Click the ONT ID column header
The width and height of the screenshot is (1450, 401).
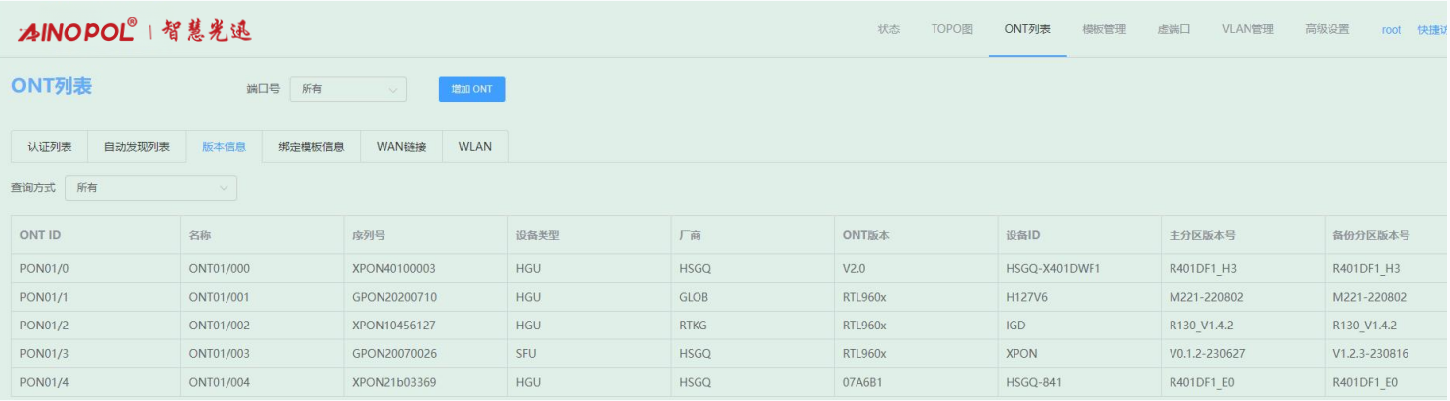pyautogui.click(x=41, y=235)
